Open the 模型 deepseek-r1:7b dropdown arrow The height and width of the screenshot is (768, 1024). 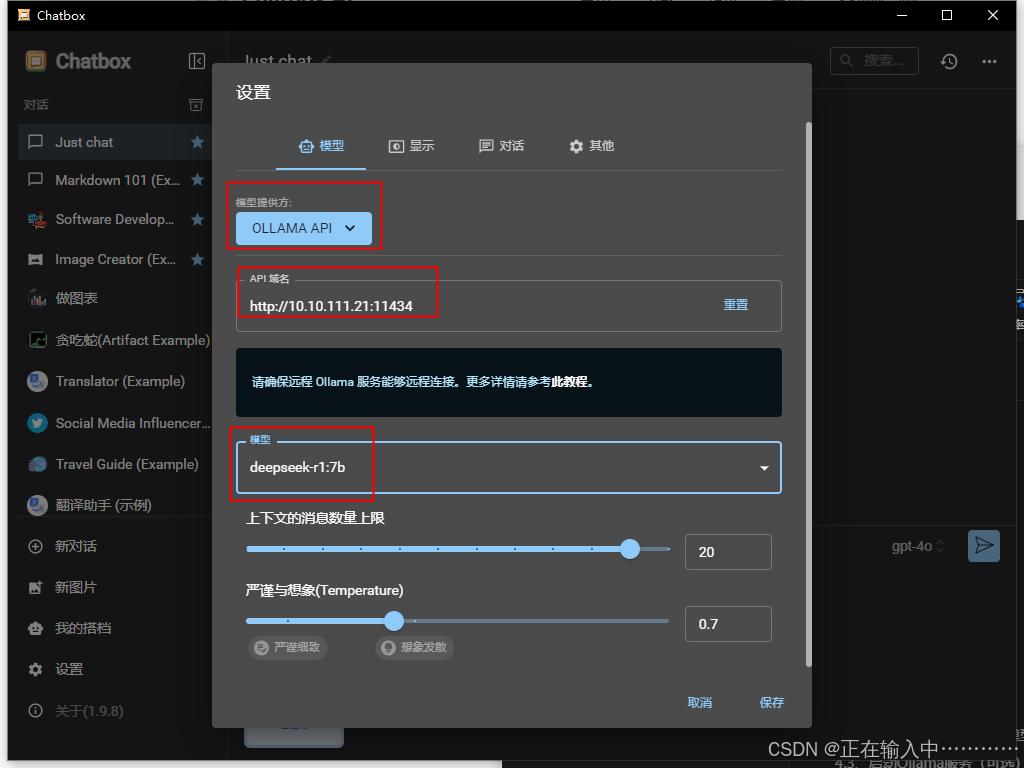[764, 468]
